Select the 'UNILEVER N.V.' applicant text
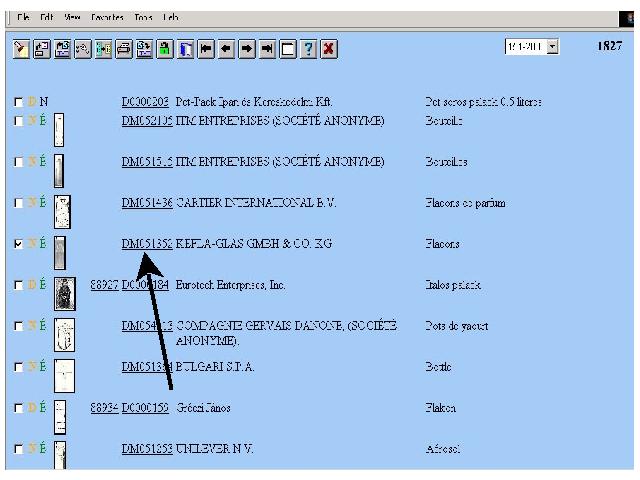This screenshot has height=480, width=640. point(215,449)
